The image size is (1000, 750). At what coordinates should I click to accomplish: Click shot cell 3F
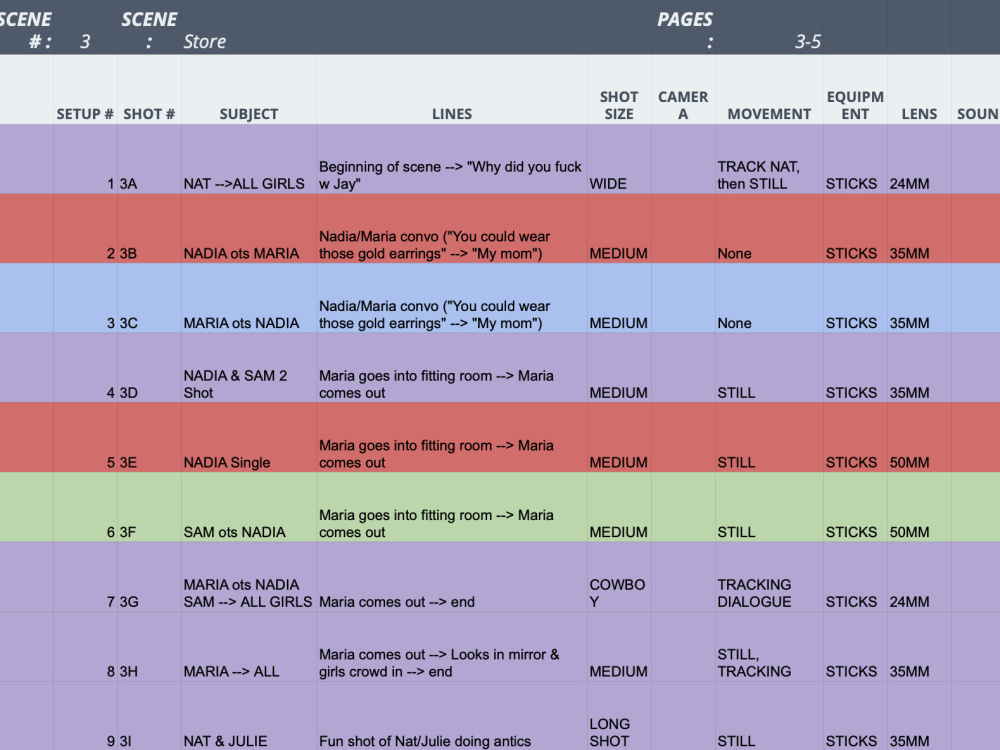149,506
